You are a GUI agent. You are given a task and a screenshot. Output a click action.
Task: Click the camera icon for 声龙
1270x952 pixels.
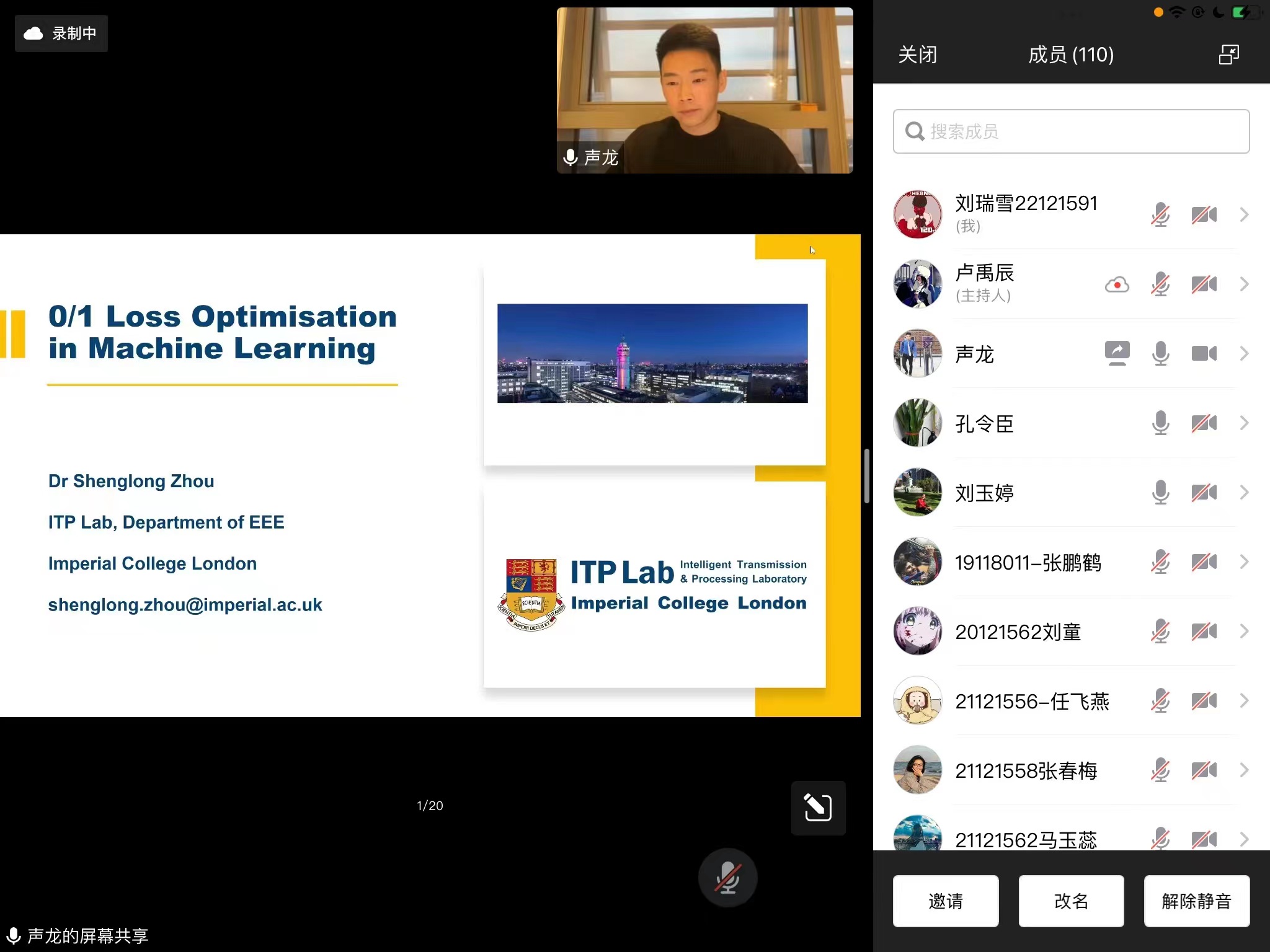pyautogui.click(x=1204, y=354)
